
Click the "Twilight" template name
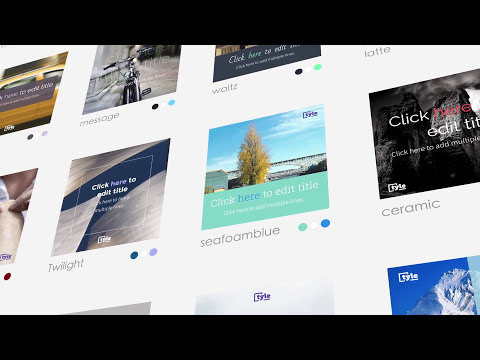66,265
